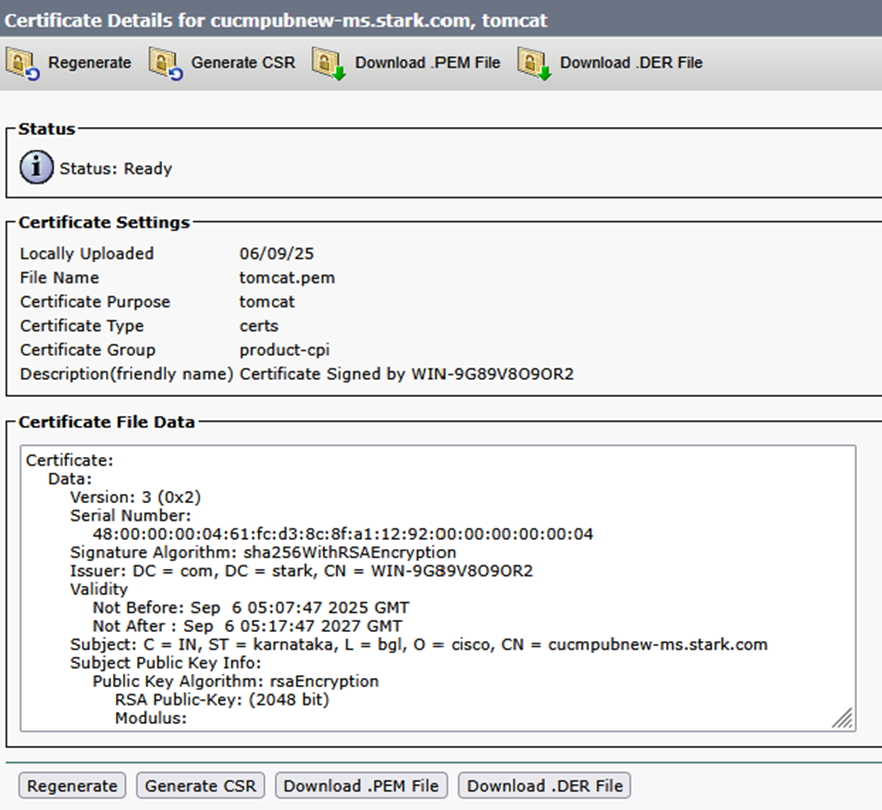Click the Not After : Sep 6 2027 line
Screen dimensions: 882x810
pos(248,626)
